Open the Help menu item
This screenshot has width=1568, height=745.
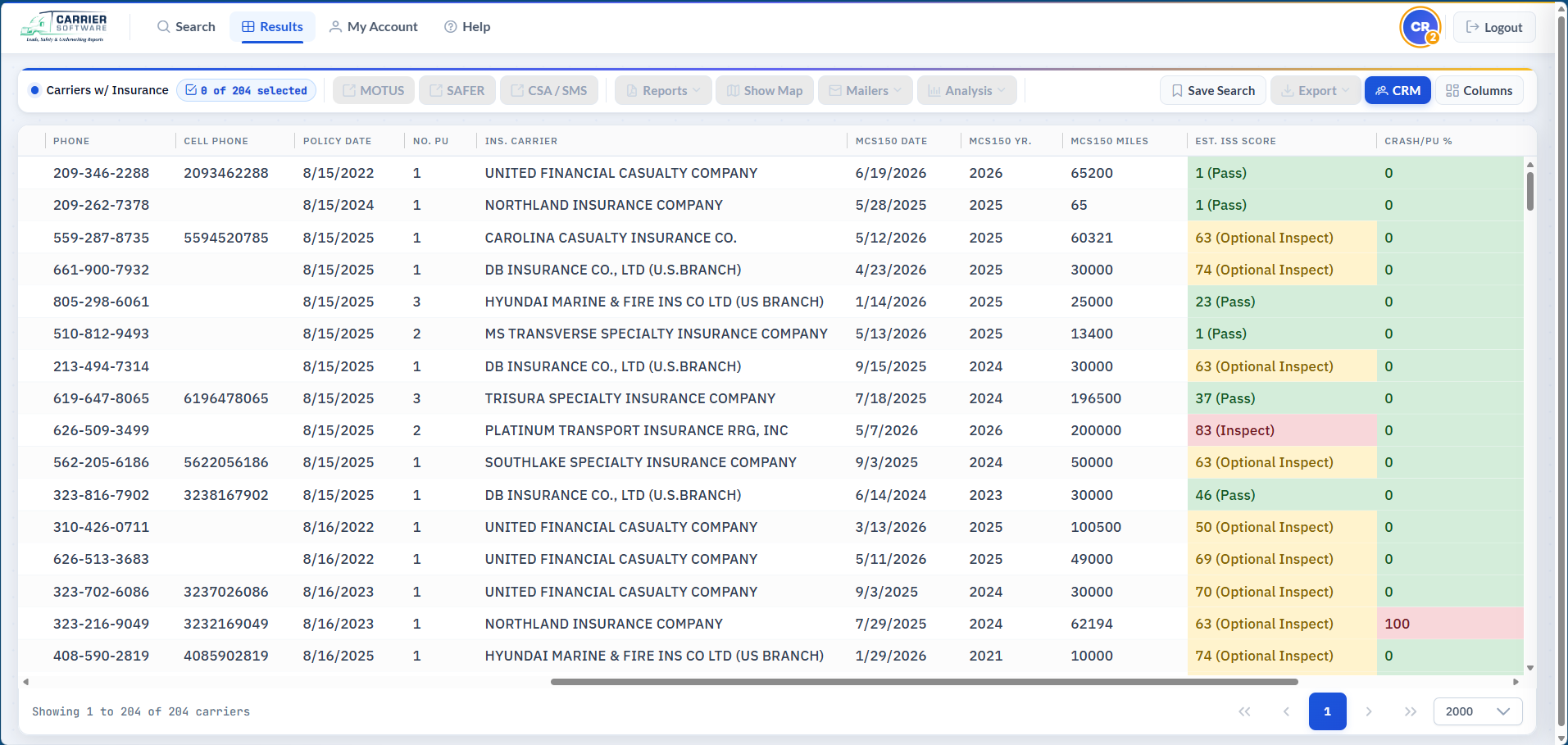467,27
